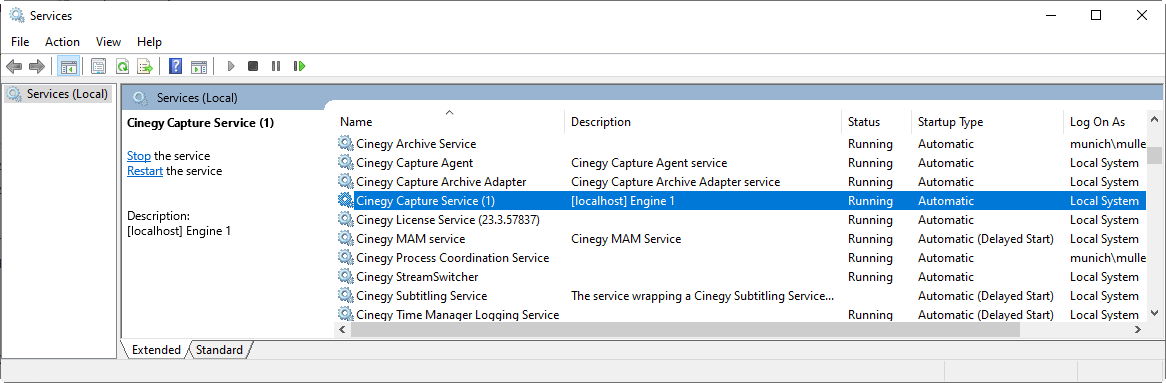The width and height of the screenshot is (1166, 383).
Task: Open the Properties toolbar icon
Action: [x=98, y=66]
